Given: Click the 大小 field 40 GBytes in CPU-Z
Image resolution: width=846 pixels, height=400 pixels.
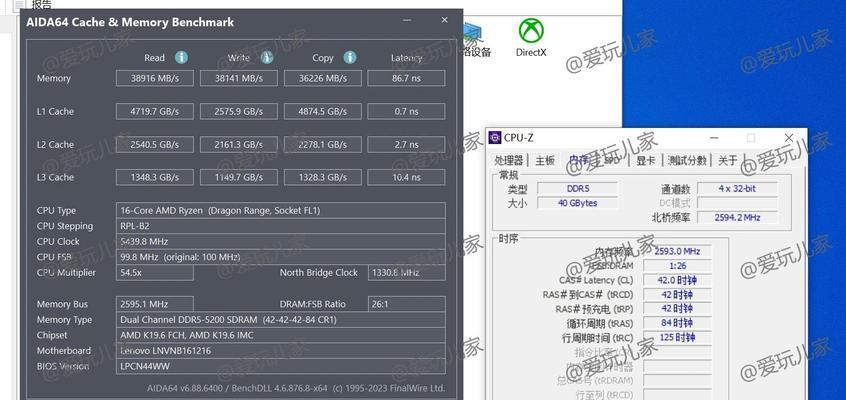Looking at the screenshot, I should coord(577,203).
